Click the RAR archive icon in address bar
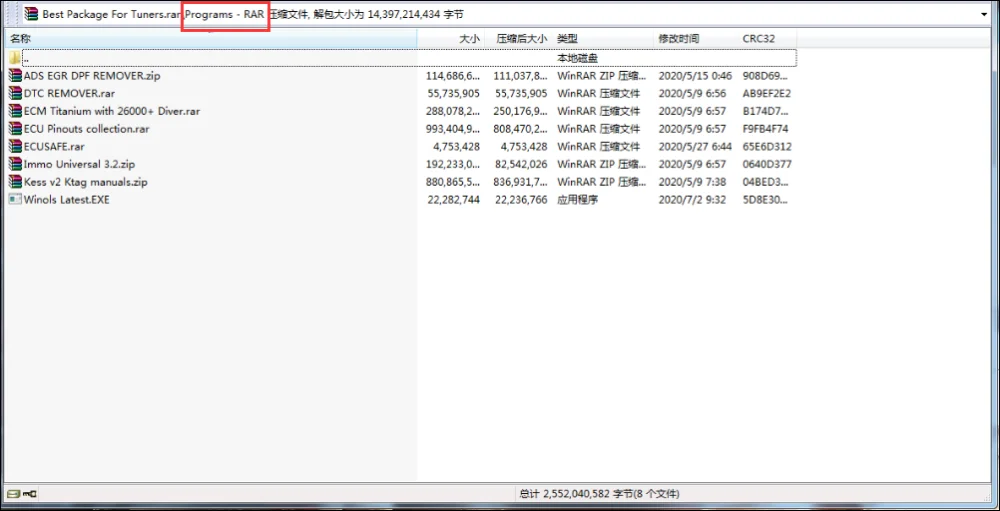The image size is (1000, 511). (30, 13)
